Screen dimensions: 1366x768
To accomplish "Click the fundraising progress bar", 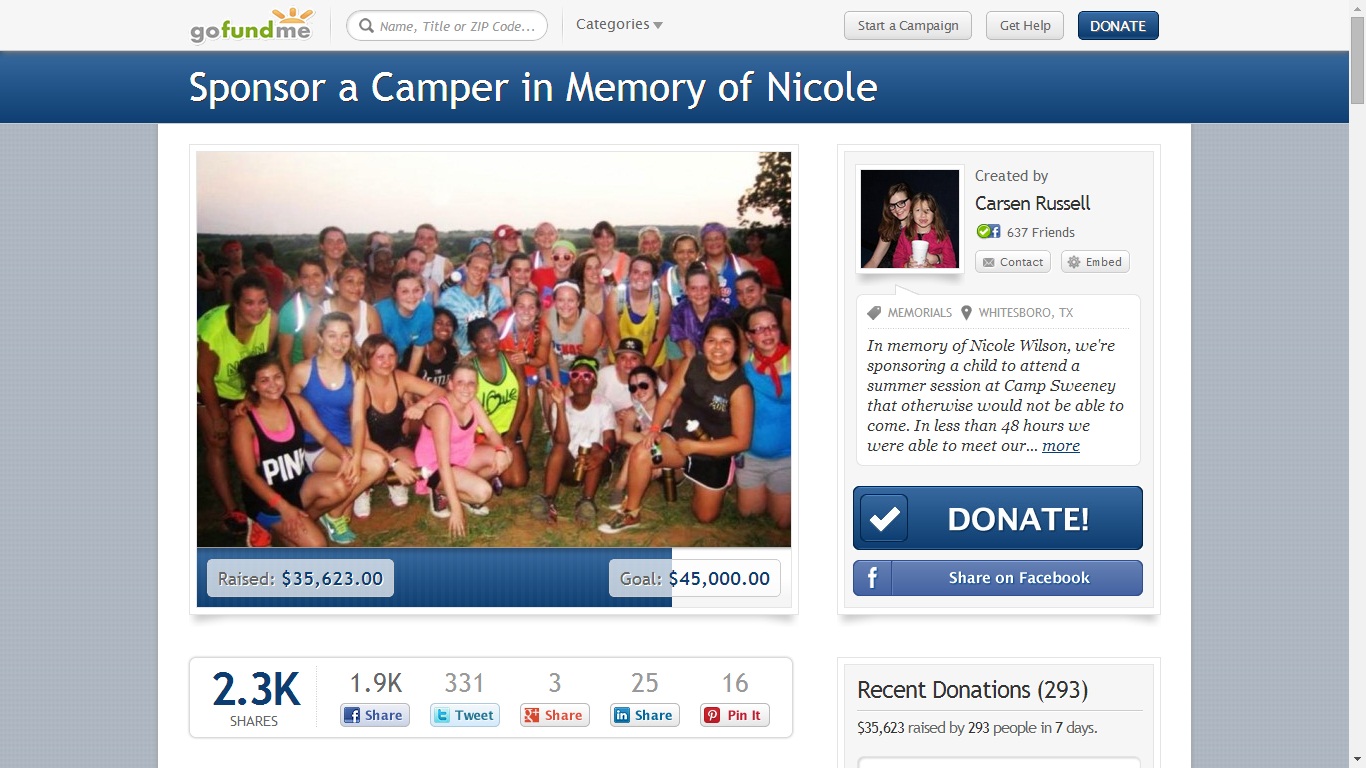I will point(494,578).
